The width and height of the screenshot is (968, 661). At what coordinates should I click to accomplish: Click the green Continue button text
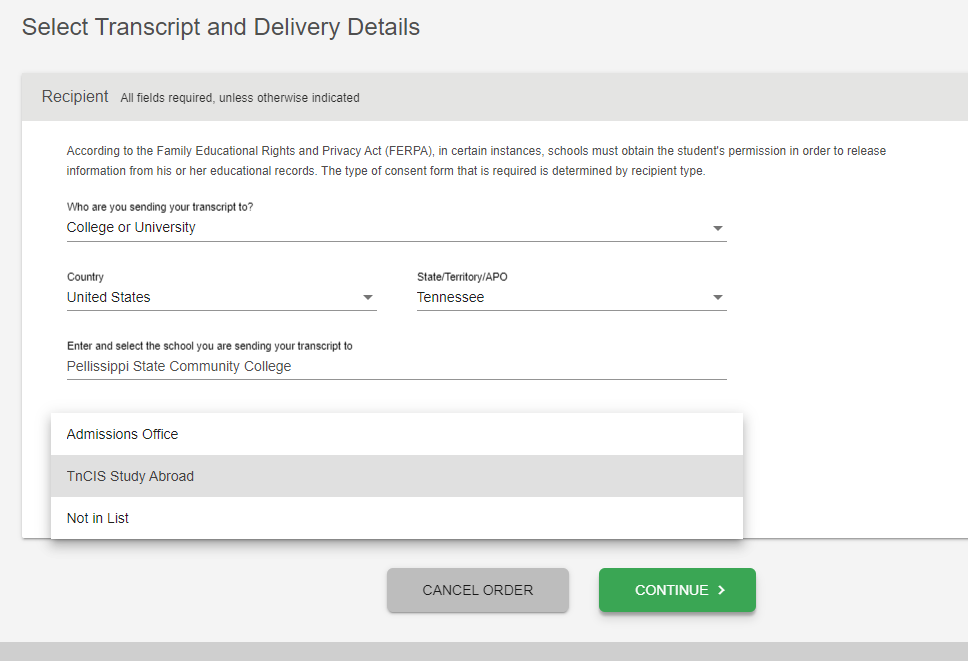click(671, 590)
